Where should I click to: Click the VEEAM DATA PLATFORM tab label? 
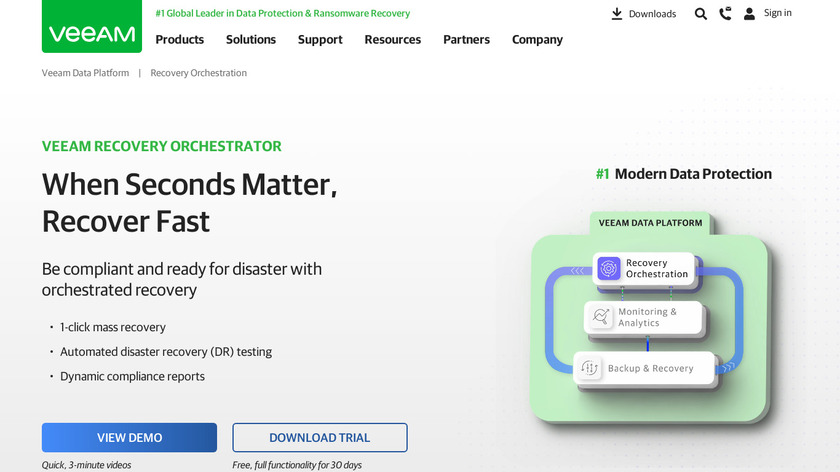coord(650,223)
